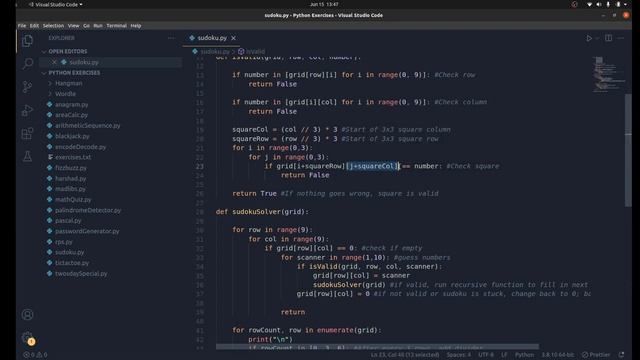The width and height of the screenshot is (640, 360).
Task: Open exercises.txt in the explorer
Action: (x=73, y=157)
